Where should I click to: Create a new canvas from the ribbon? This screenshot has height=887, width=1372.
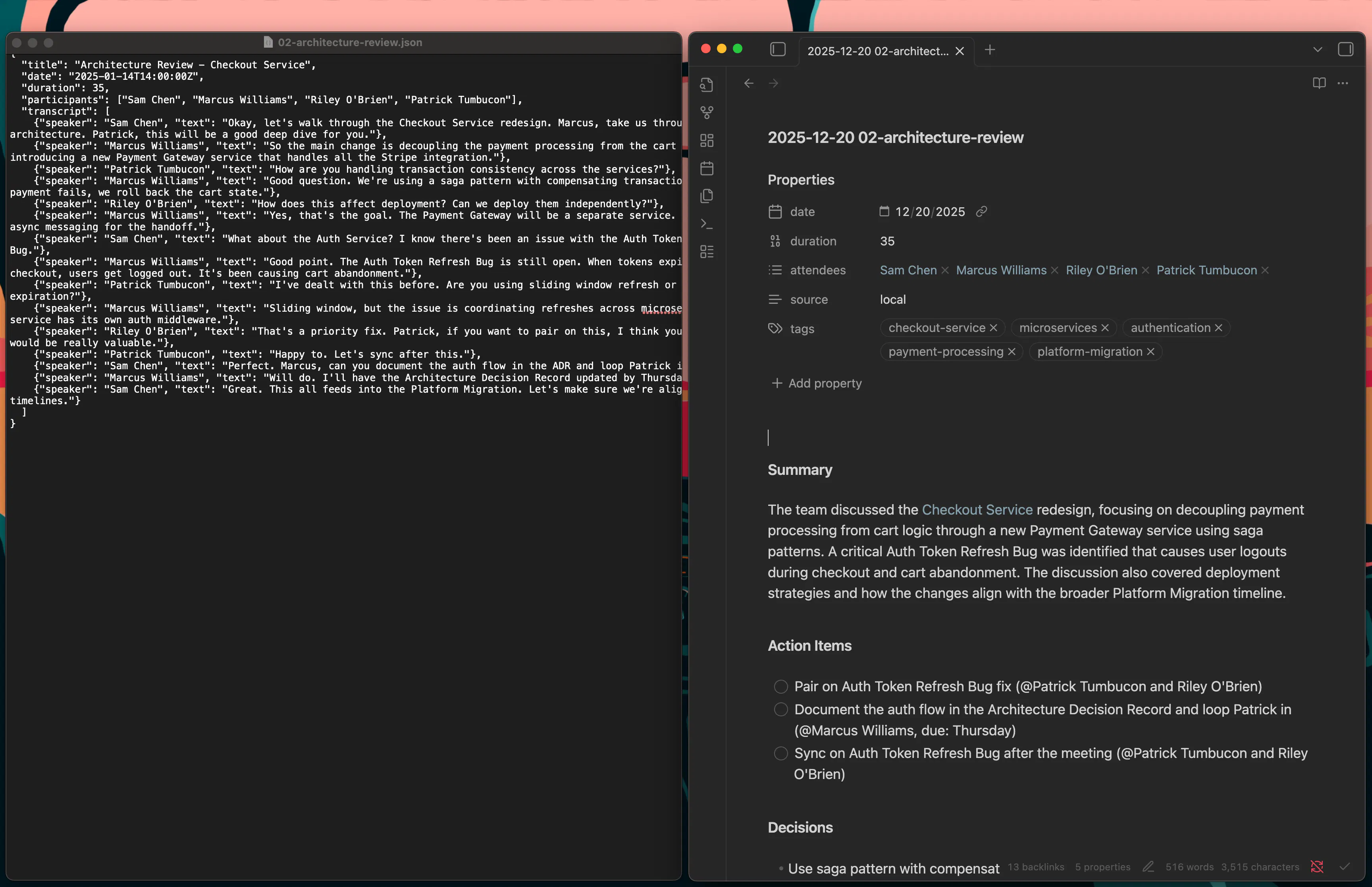pyautogui.click(x=706, y=141)
